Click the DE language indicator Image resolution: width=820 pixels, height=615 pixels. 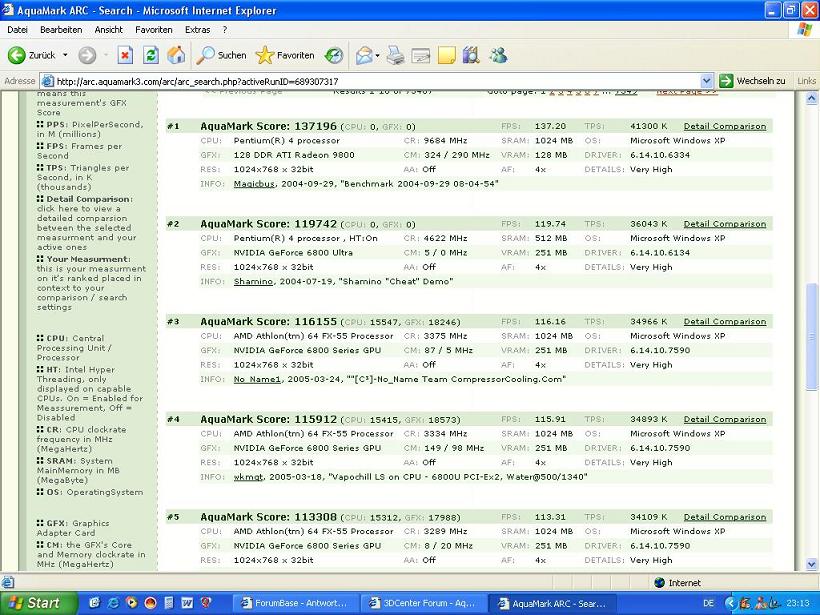(x=709, y=603)
